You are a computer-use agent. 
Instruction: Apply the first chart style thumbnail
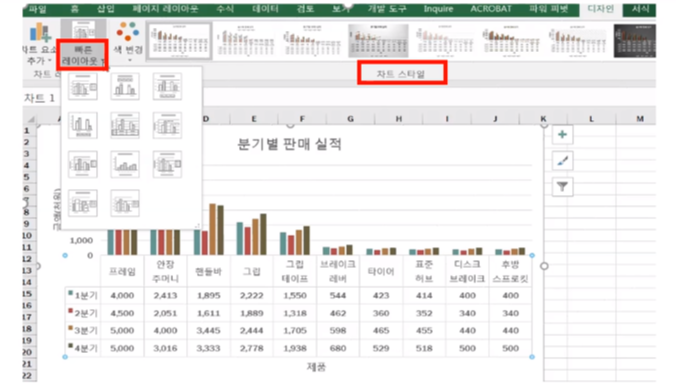coord(179,41)
